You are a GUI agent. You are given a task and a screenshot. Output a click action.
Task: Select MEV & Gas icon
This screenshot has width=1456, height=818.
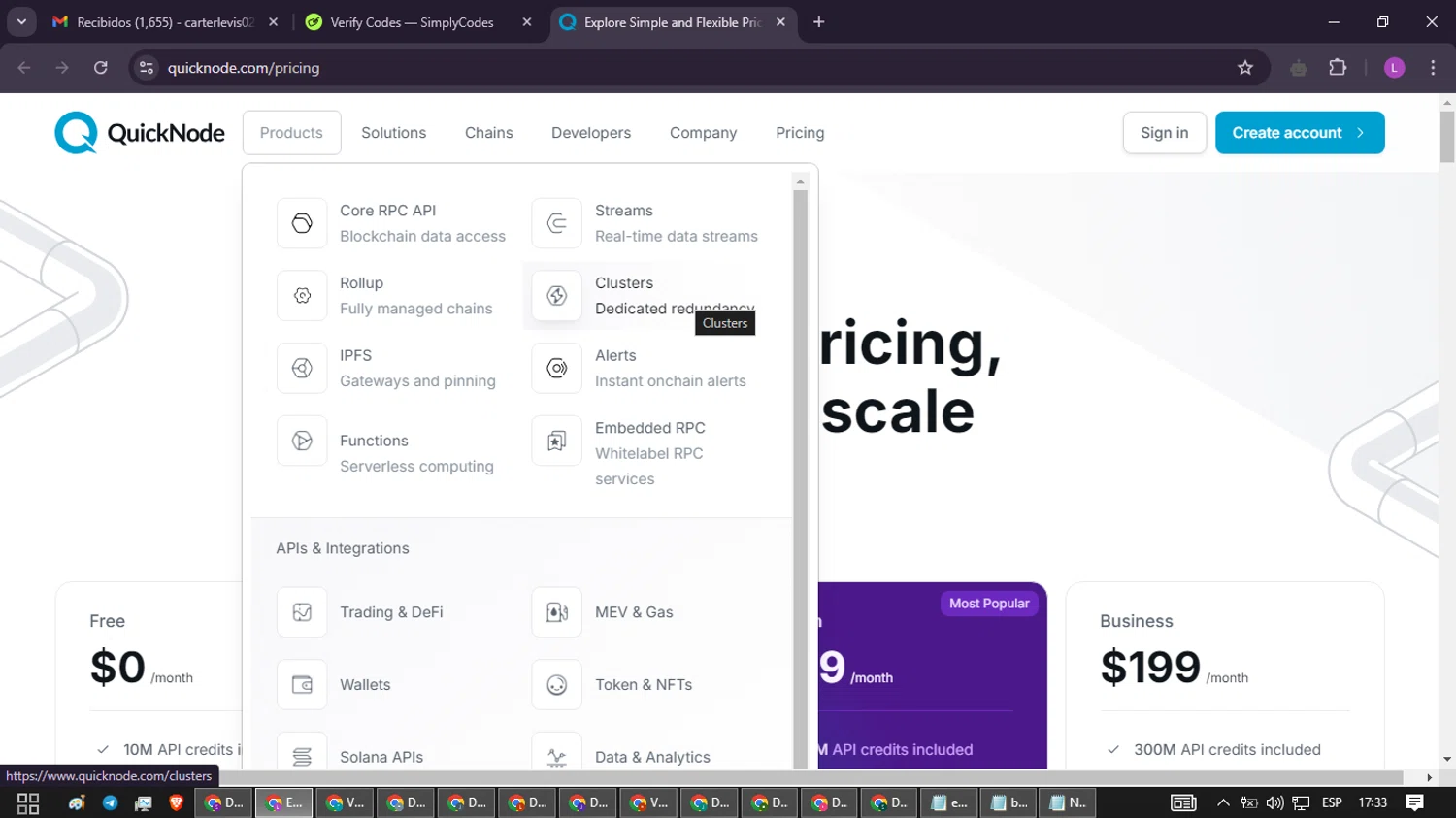(557, 612)
